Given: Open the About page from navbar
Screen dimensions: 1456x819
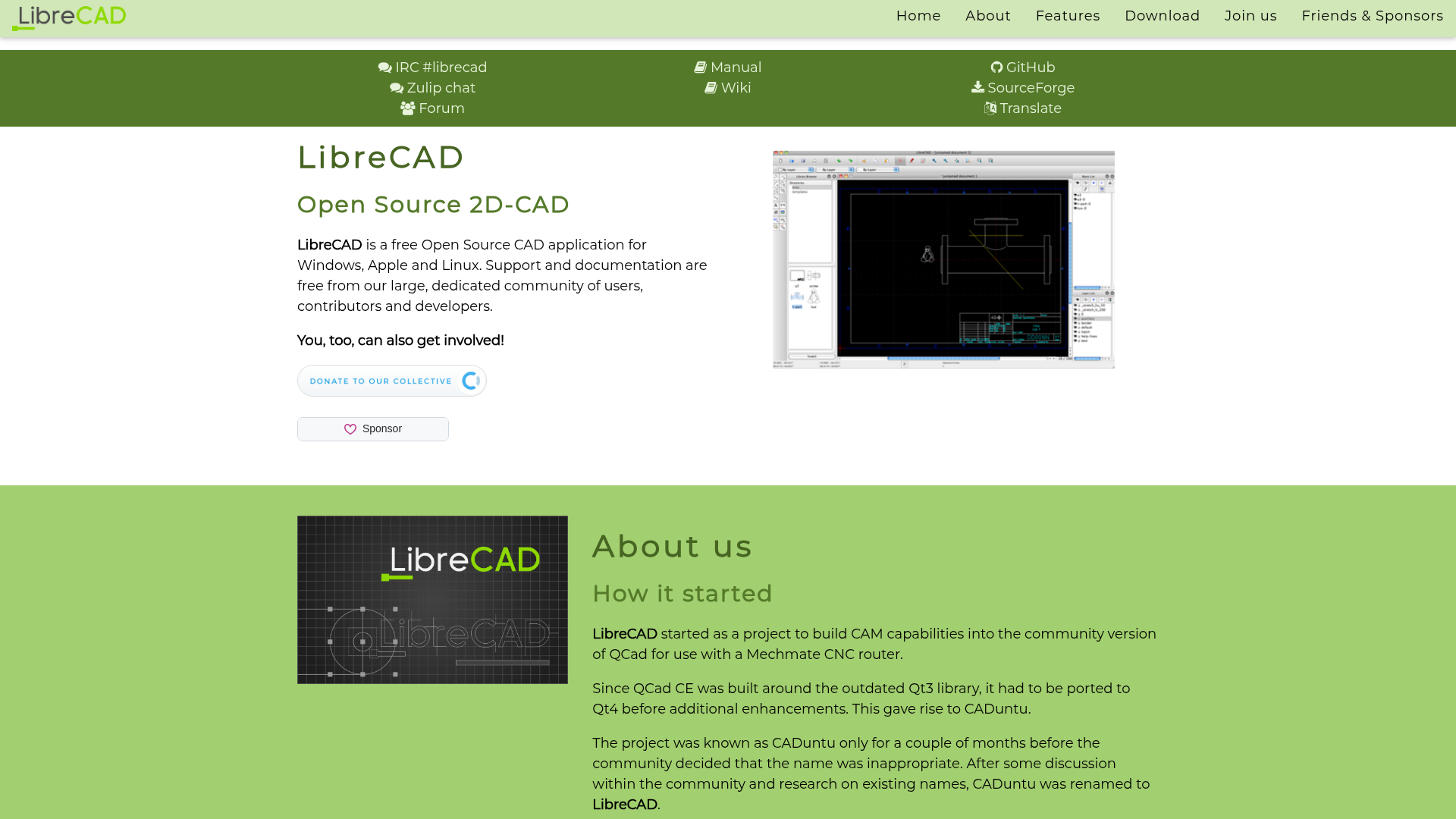Looking at the screenshot, I should [987, 16].
